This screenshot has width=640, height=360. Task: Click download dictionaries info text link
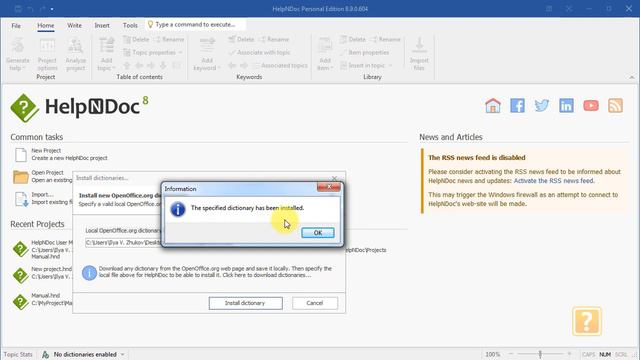click(267, 276)
